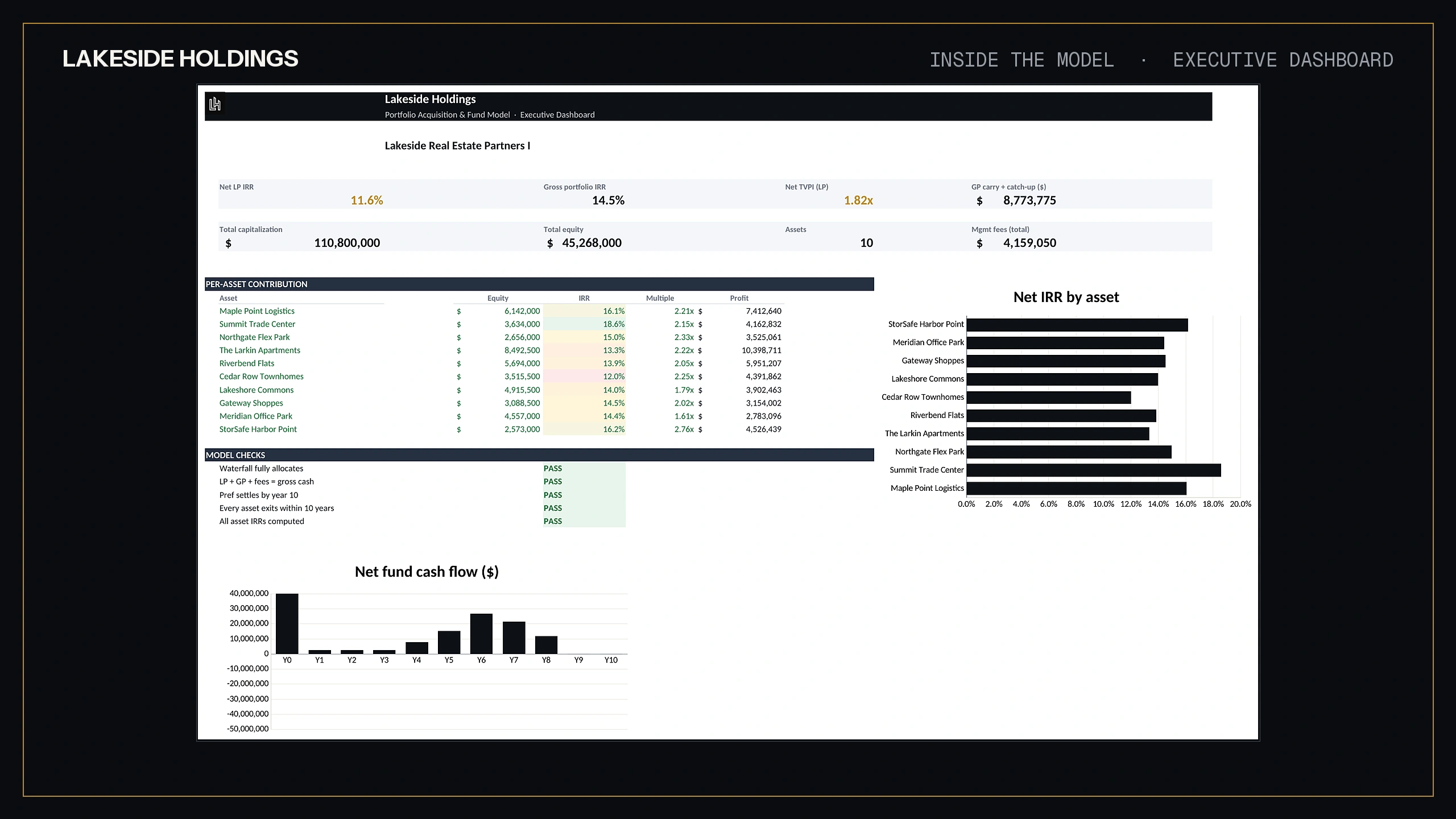Click the Y0 bar in cash flow chart
Image resolution: width=1456 pixels, height=819 pixels.
pyautogui.click(x=287, y=624)
